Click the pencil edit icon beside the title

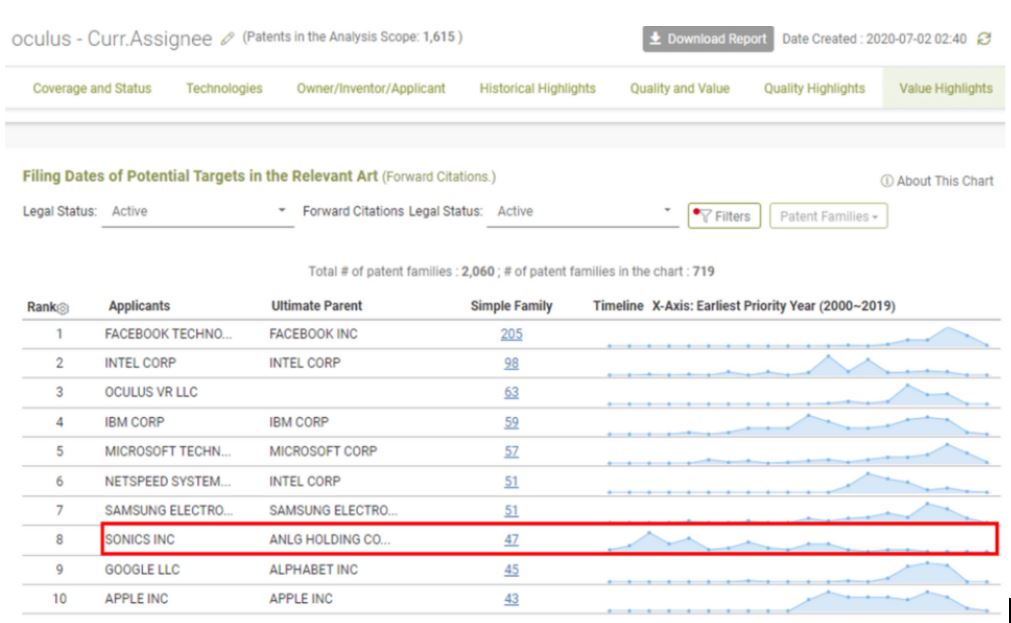point(226,39)
